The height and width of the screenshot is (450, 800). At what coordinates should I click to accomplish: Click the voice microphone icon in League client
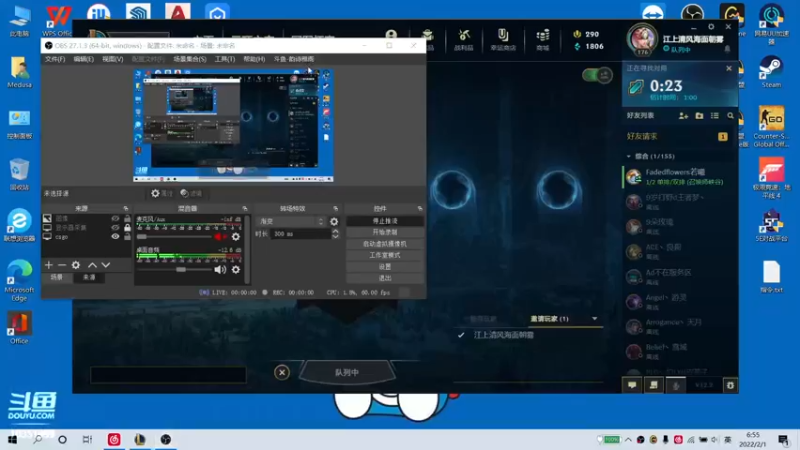pos(676,386)
